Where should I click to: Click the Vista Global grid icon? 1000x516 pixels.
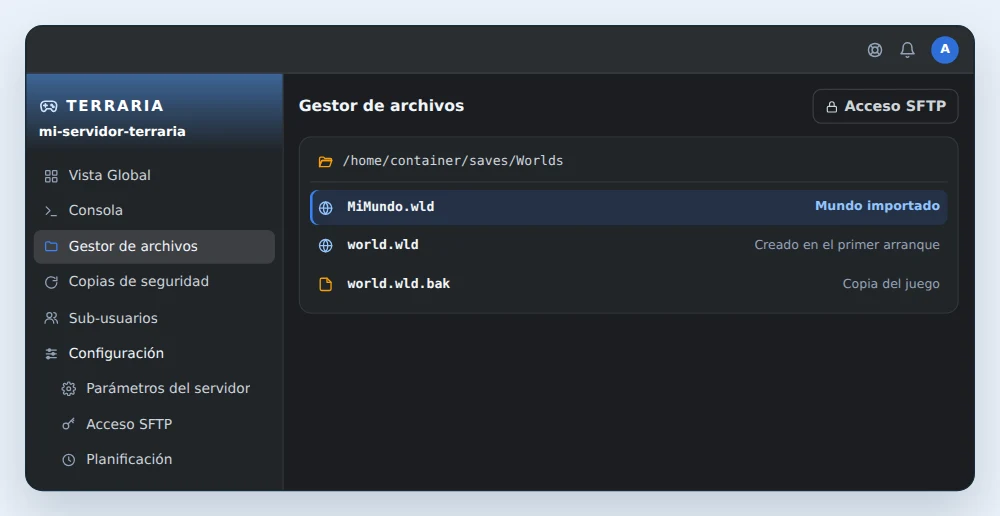[x=51, y=176]
